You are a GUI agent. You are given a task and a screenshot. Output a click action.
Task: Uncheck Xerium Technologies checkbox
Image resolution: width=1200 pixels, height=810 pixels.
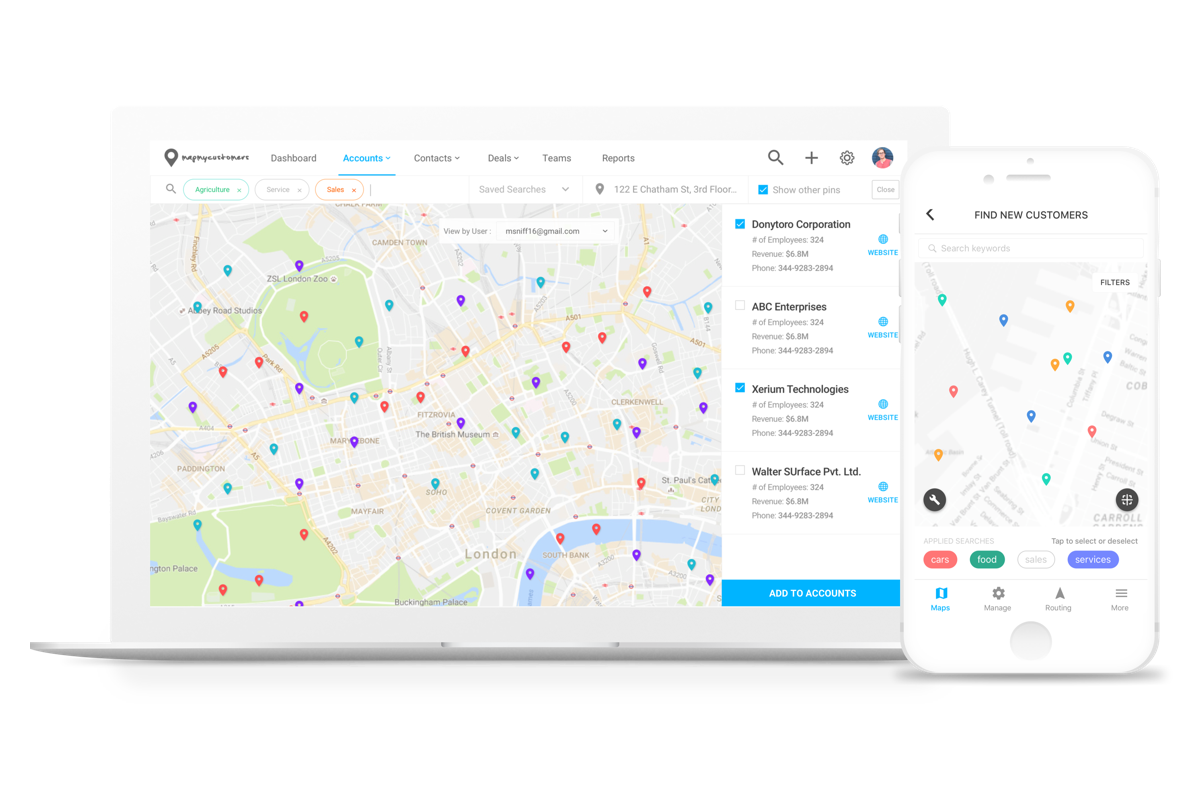click(740, 388)
